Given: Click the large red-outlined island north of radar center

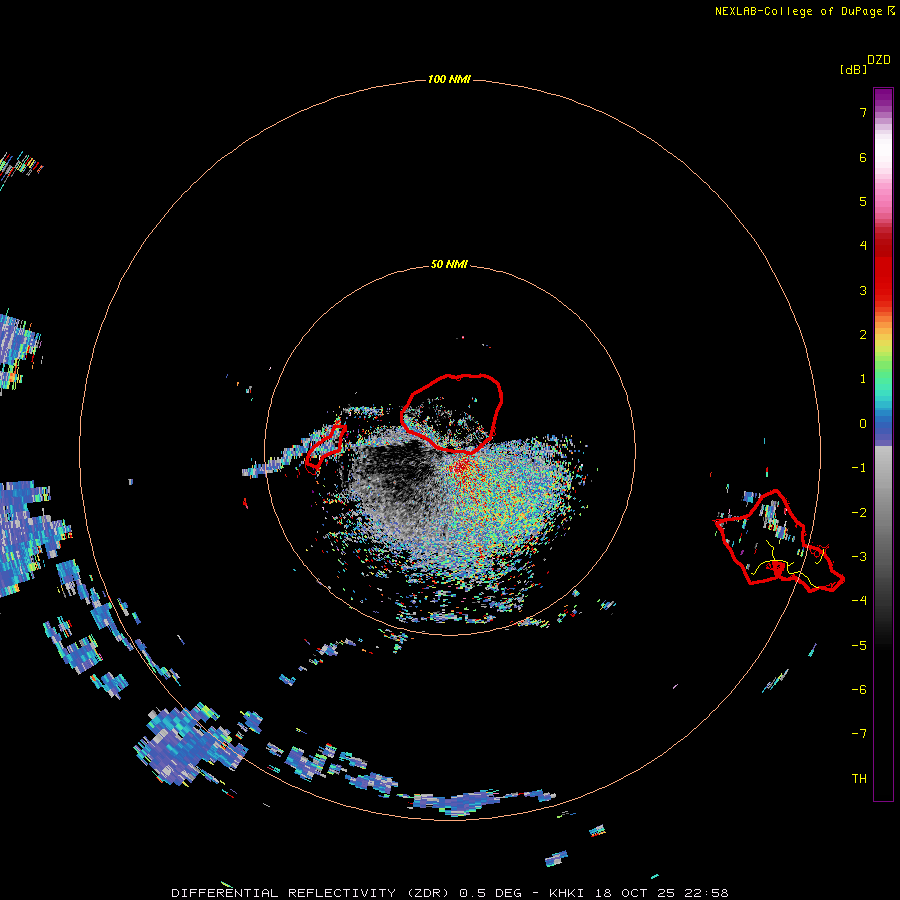Looking at the screenshot, I should pos(452,413).
